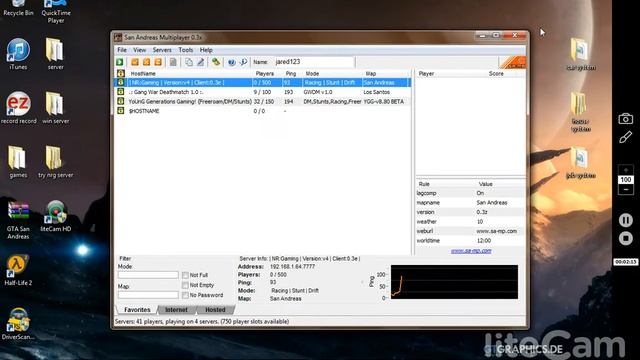The height and width of the screenshot is (360, 640).
Task: Open the 'games' desktop folder
Action: (18, 162)
